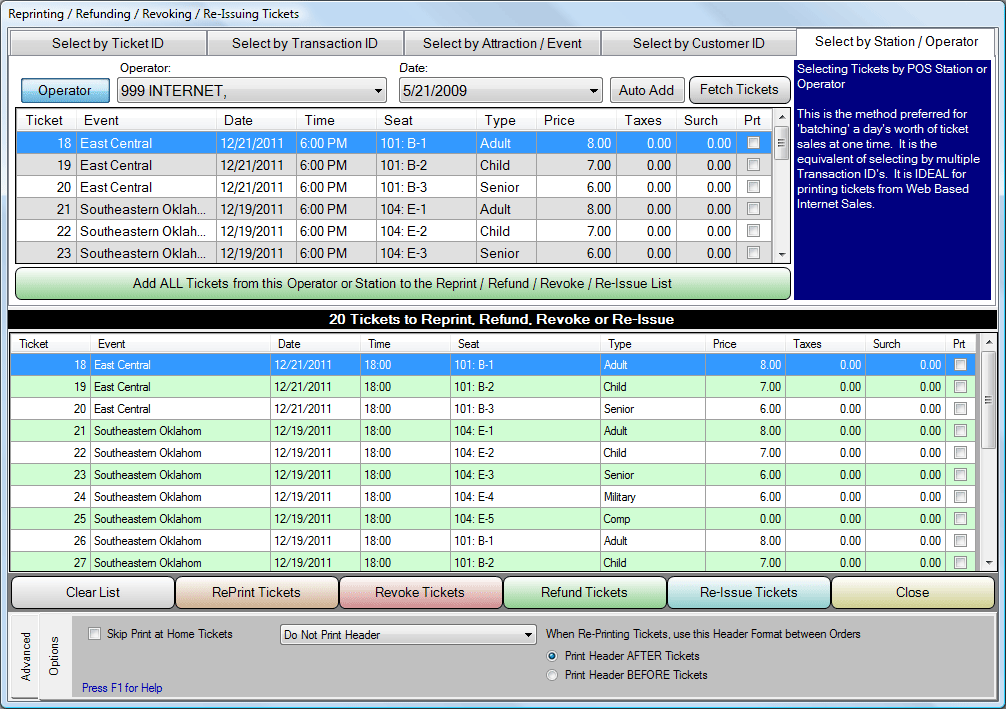The image size is (1006, 709).
Task: Enable Skip Print at Home Tickets
Action: [x=95, y=634]
